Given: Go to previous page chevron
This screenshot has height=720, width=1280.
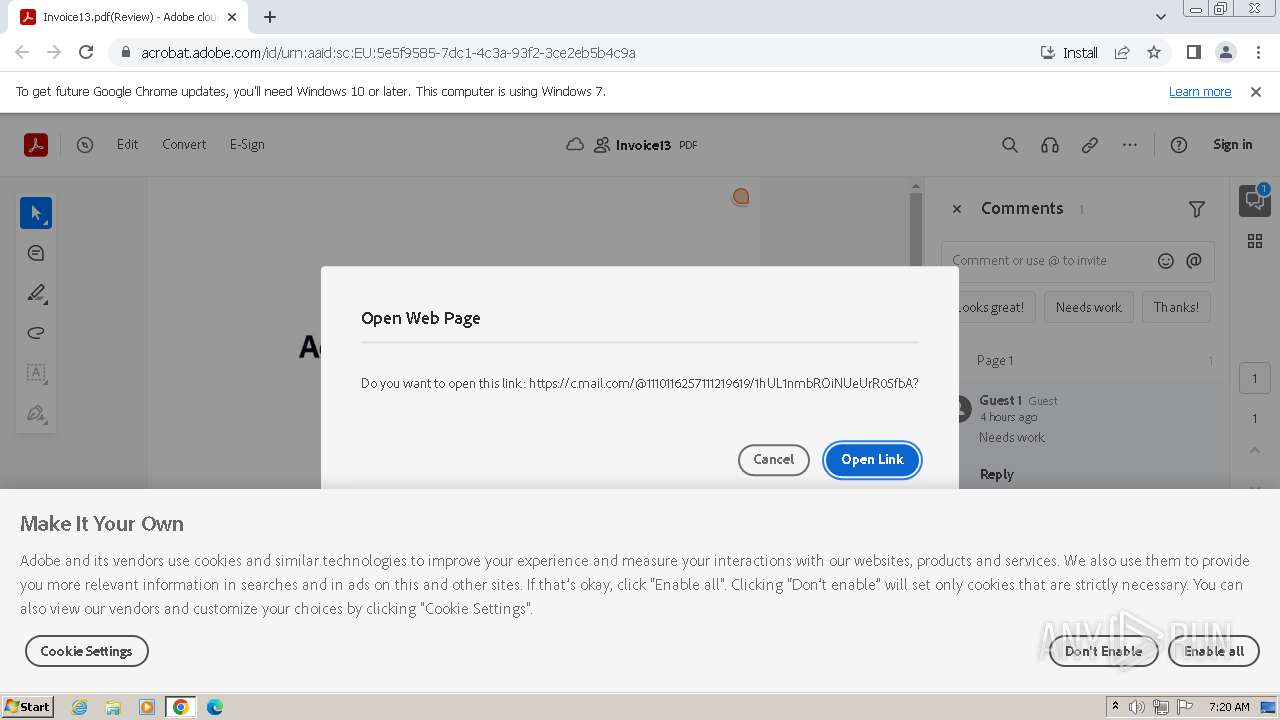Looking at the screenshot, I should coord(1255,451).
